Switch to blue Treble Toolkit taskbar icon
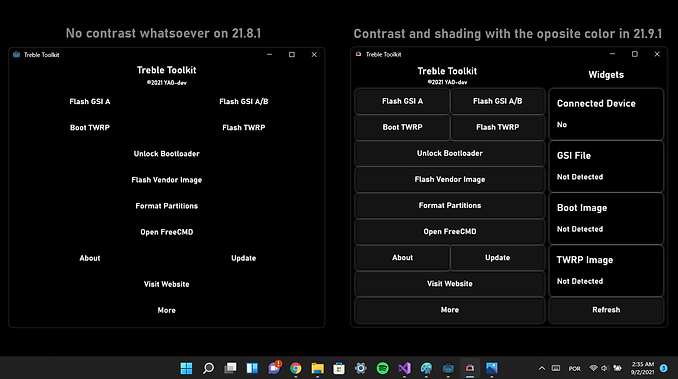Viewport: 678px width, 379px height. [448, 368]
